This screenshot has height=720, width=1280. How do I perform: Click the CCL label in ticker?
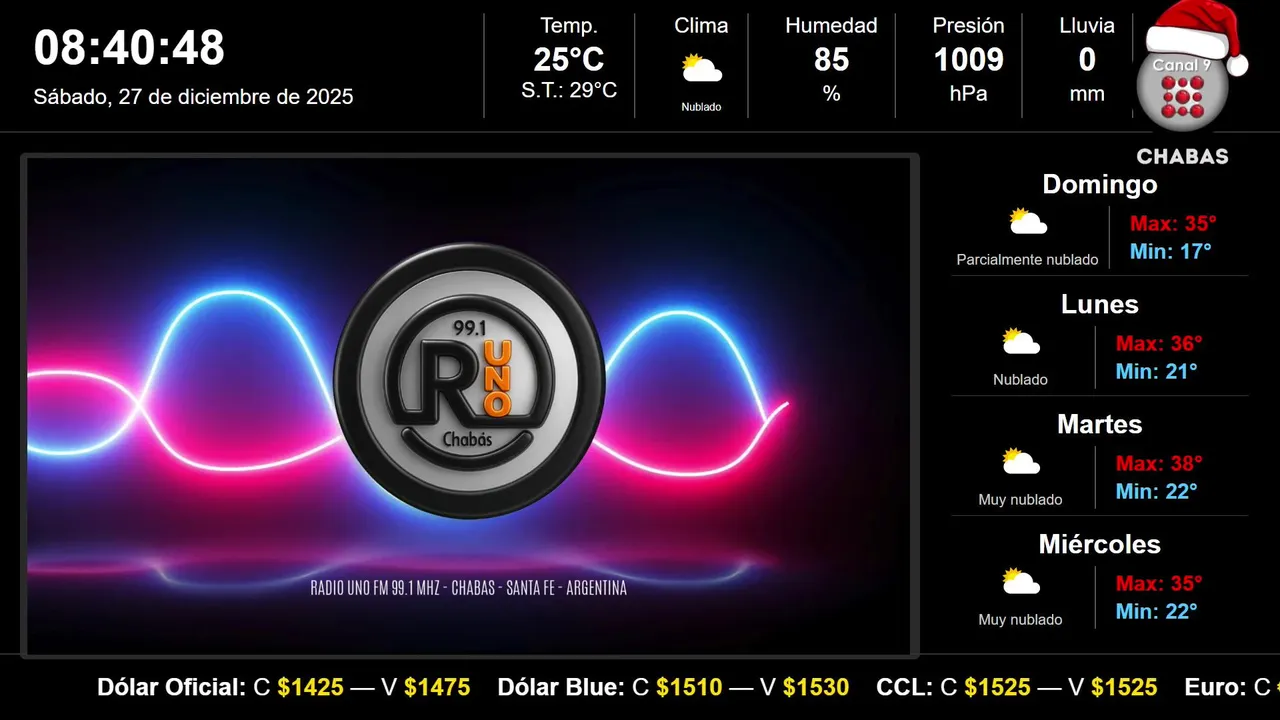point(905,687)
